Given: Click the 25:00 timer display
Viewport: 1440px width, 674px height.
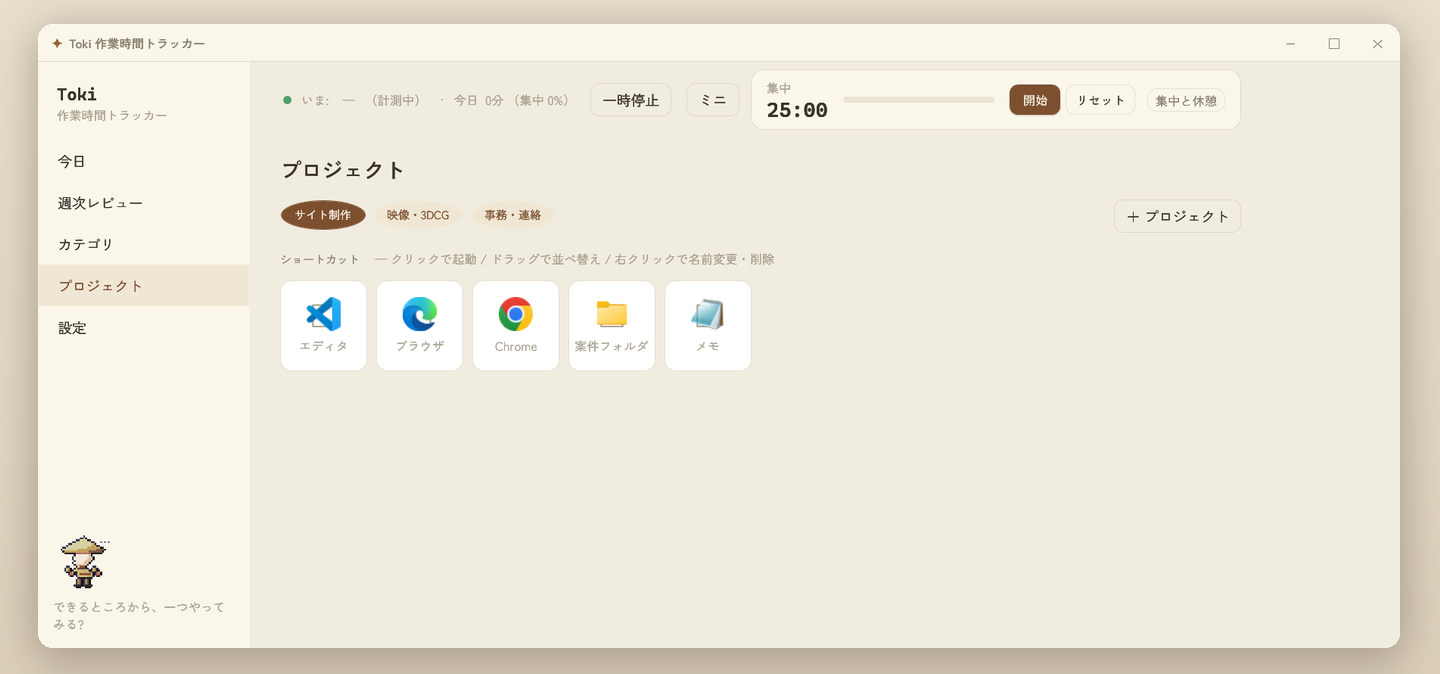Looking at the screenshot, I should click(797, 110).
